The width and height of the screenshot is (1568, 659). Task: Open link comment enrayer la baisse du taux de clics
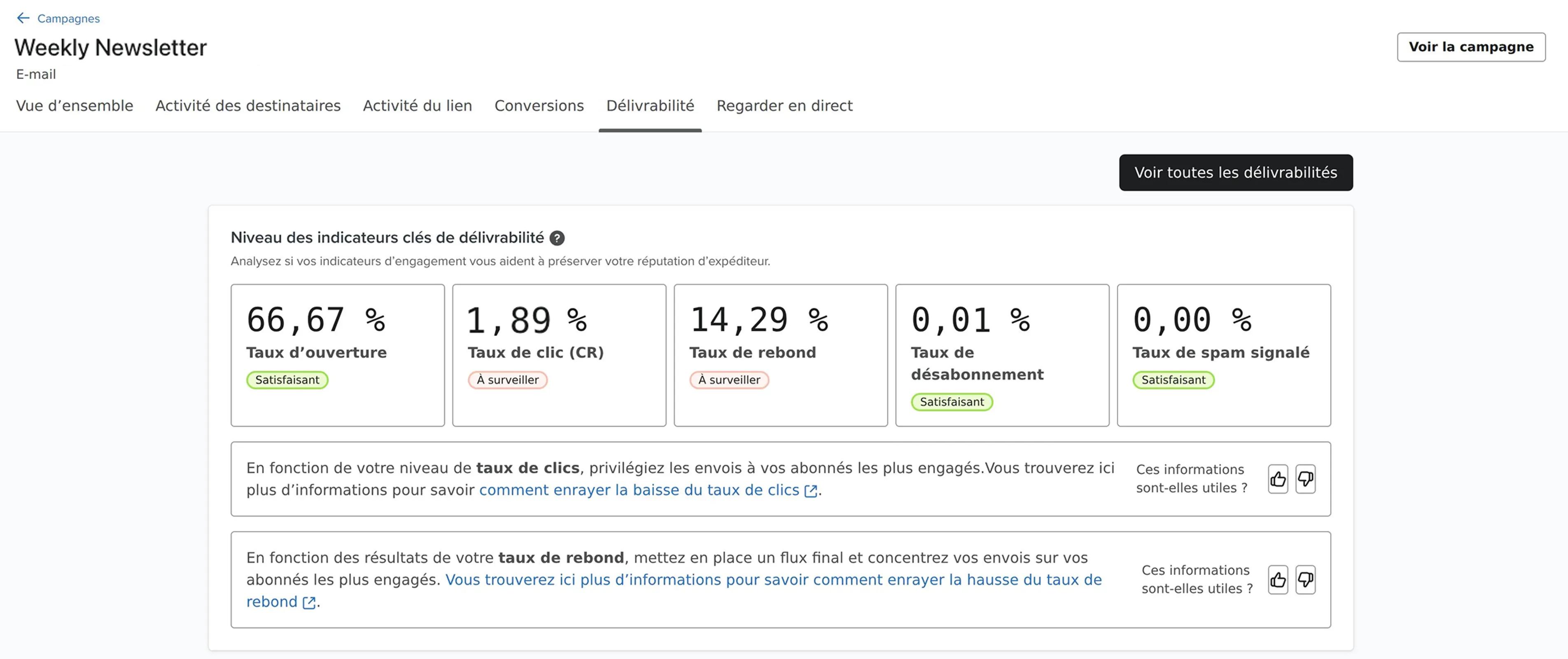tap(639, 490)
